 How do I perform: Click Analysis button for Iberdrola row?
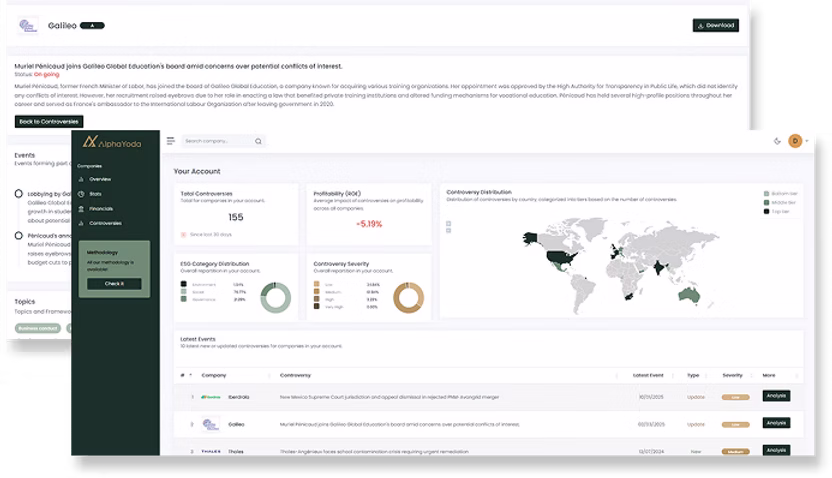[776, 396]
